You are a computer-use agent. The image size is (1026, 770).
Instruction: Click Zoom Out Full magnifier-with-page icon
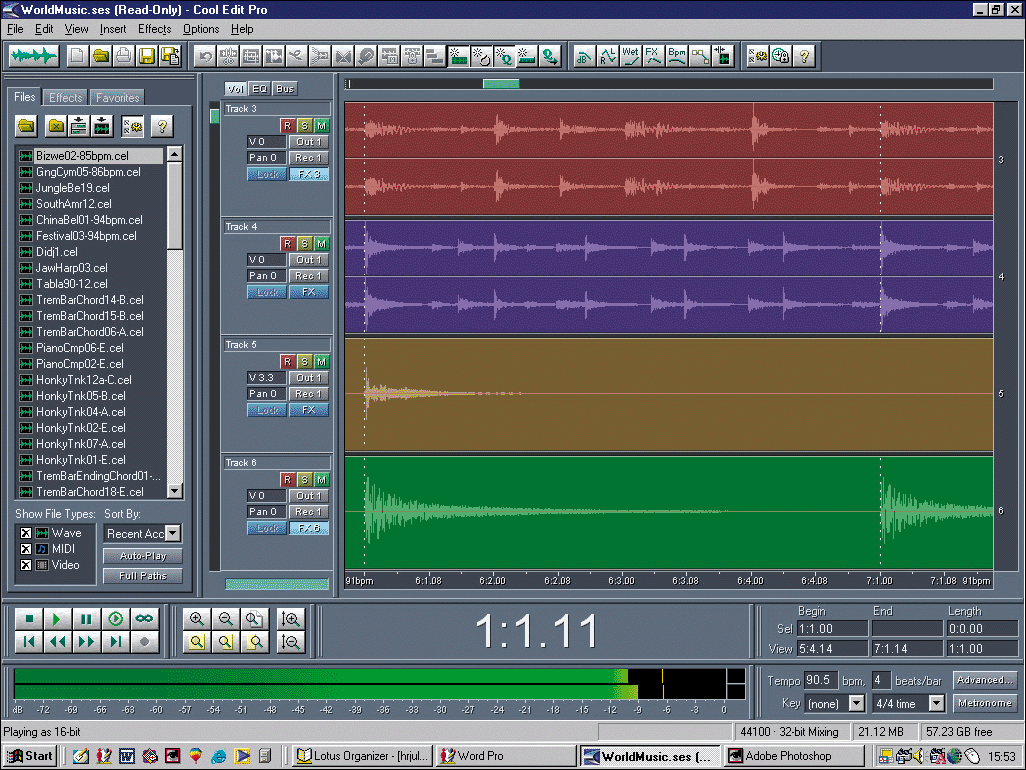[x=254, y=619]
